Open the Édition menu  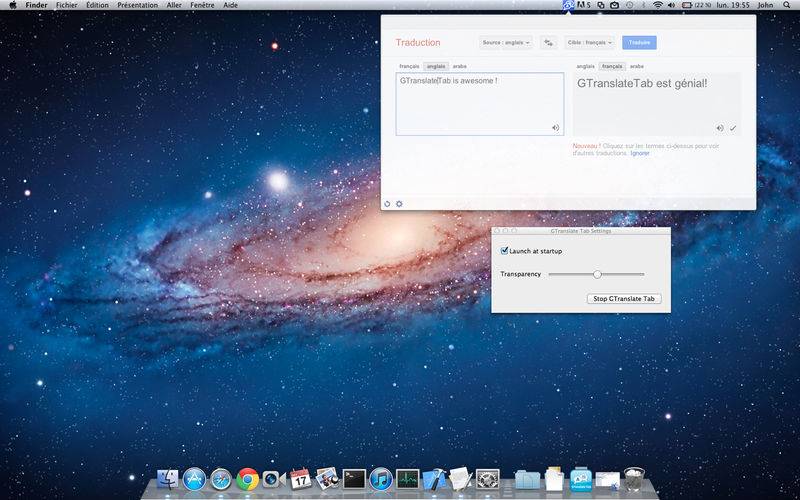click(97, 5)
